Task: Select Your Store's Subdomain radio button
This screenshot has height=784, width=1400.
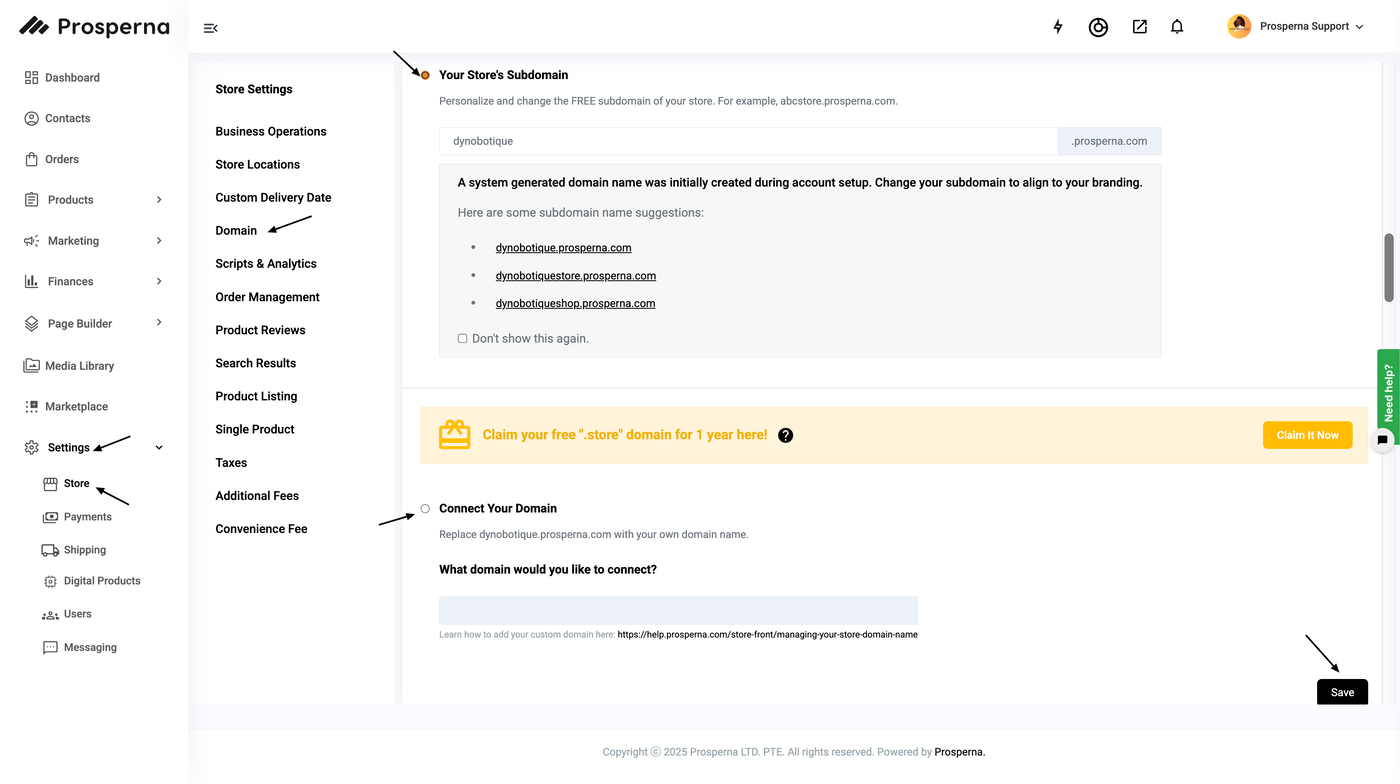Action: pyautogui.click(x=425, y=75)
